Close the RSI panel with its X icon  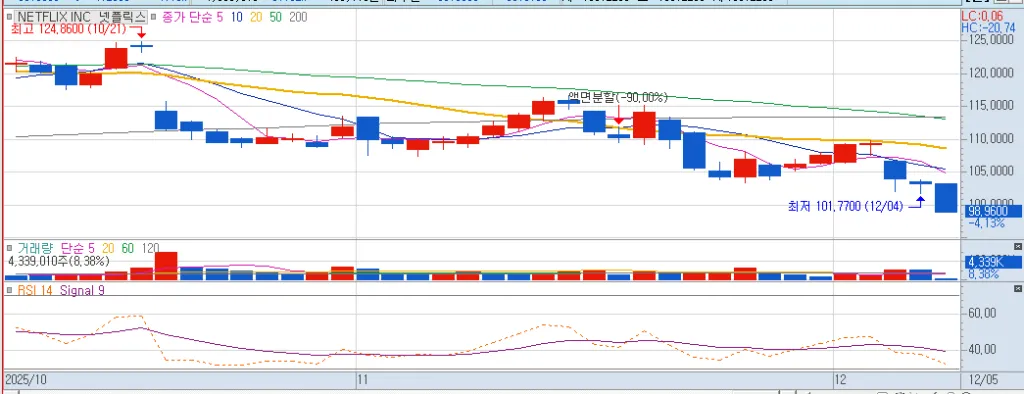(x=1017, y=288)
